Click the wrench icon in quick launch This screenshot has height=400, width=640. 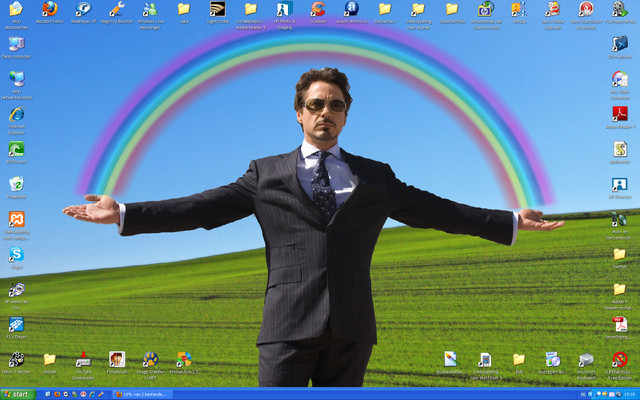point(101,394)
